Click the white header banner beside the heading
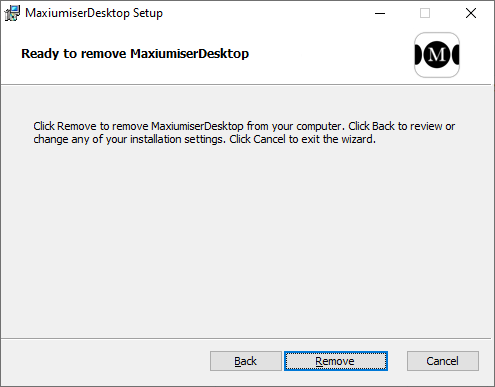 point(330,55)
